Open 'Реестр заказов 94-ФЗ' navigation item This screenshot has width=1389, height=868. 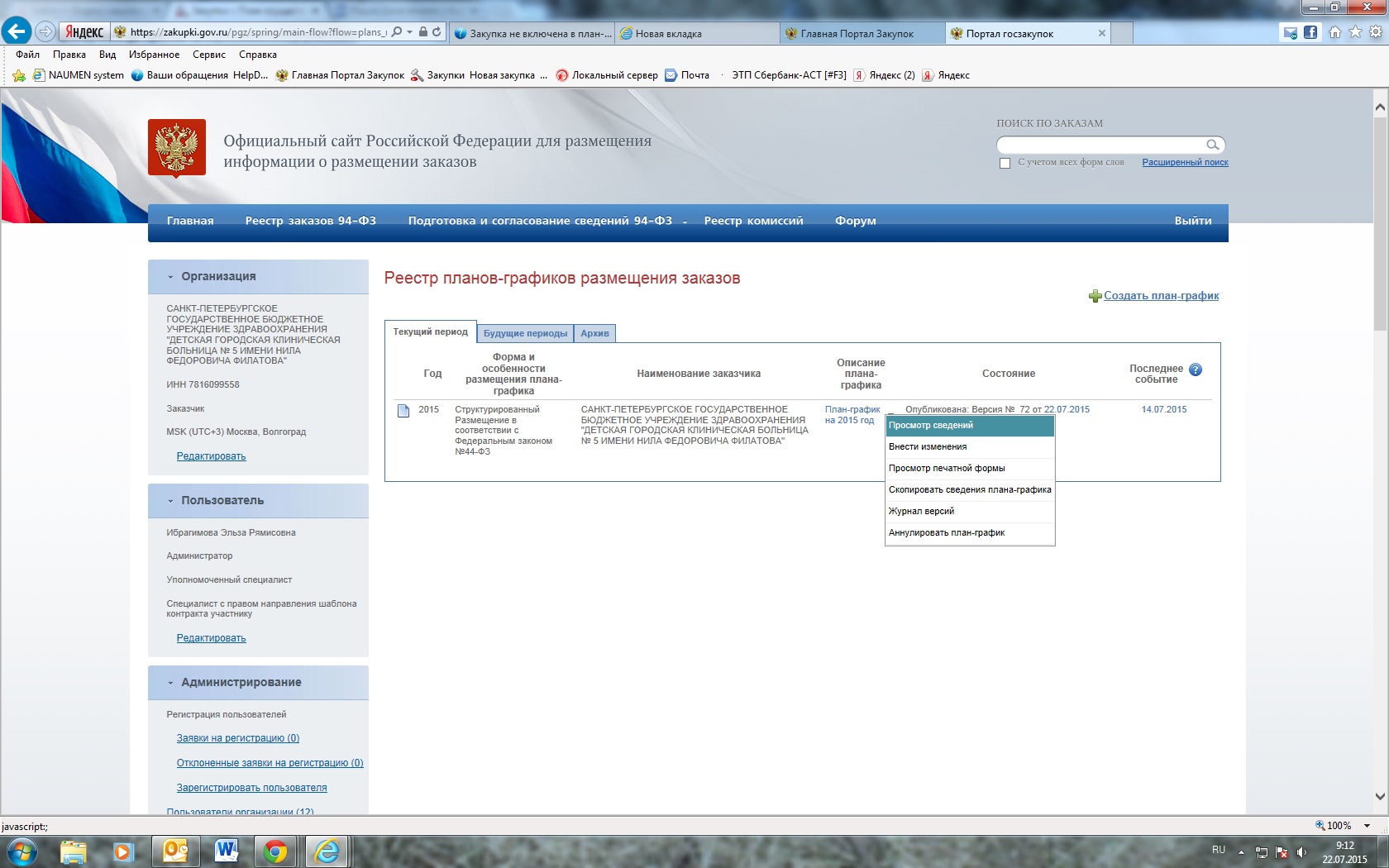[x=310, y=221]
